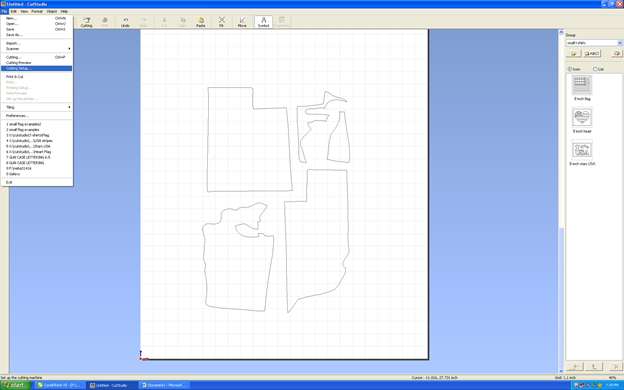The image size is (624, 390).
Task: Click the symbol panel button with X
Action: tap(616, 367)
